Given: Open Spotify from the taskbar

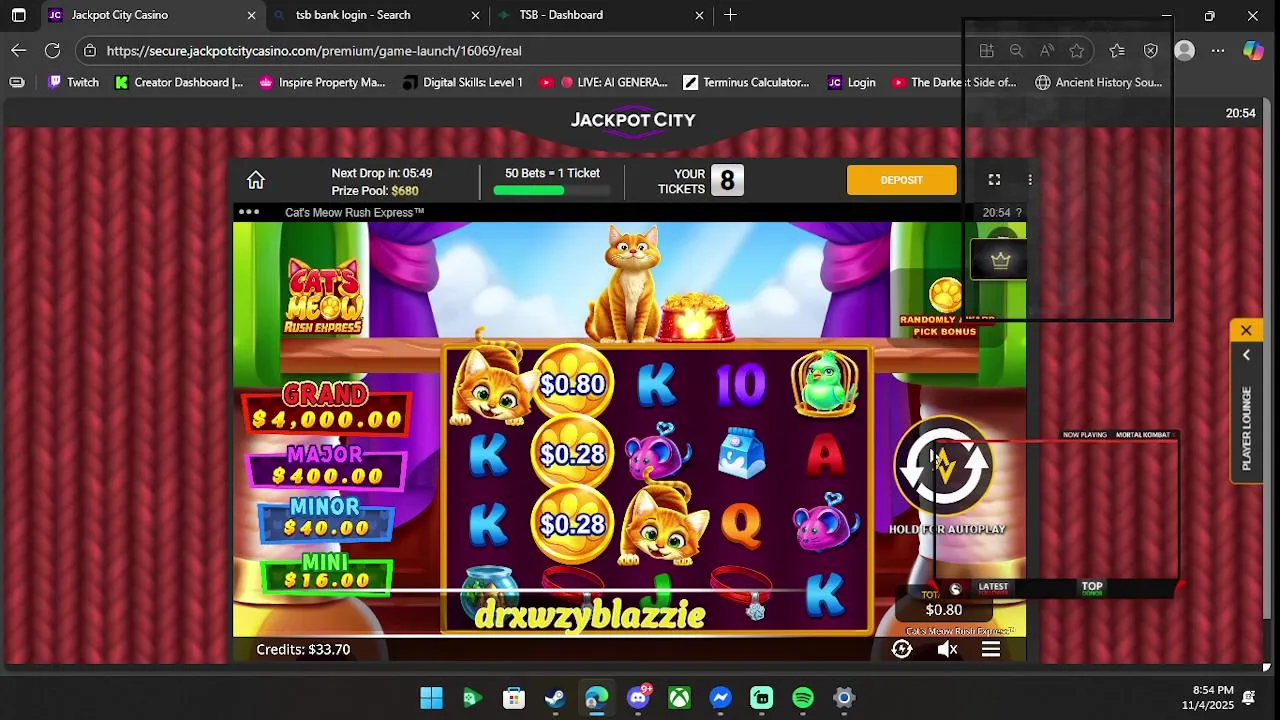Looking at the screenshot, I should 803,698.
